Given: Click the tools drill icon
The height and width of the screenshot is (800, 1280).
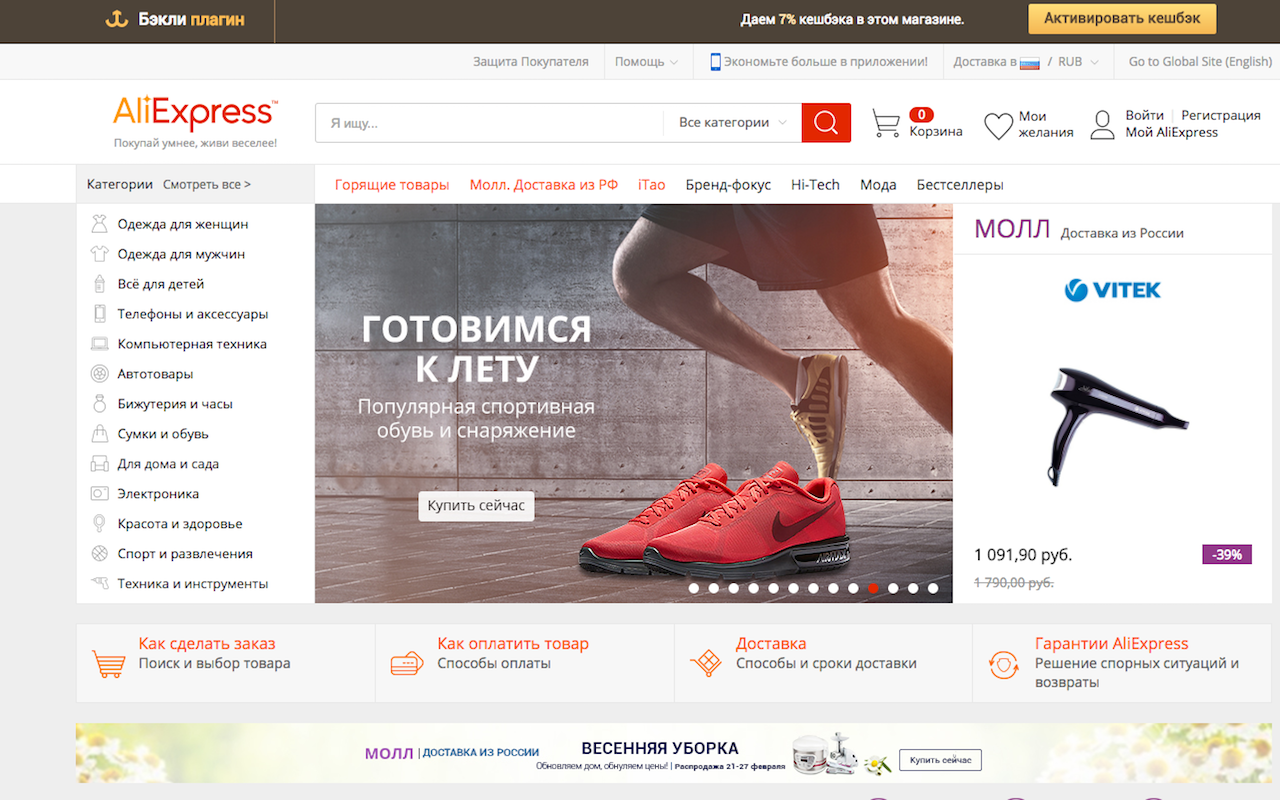Looking at the screenshot, I should [x=99, y=583].
